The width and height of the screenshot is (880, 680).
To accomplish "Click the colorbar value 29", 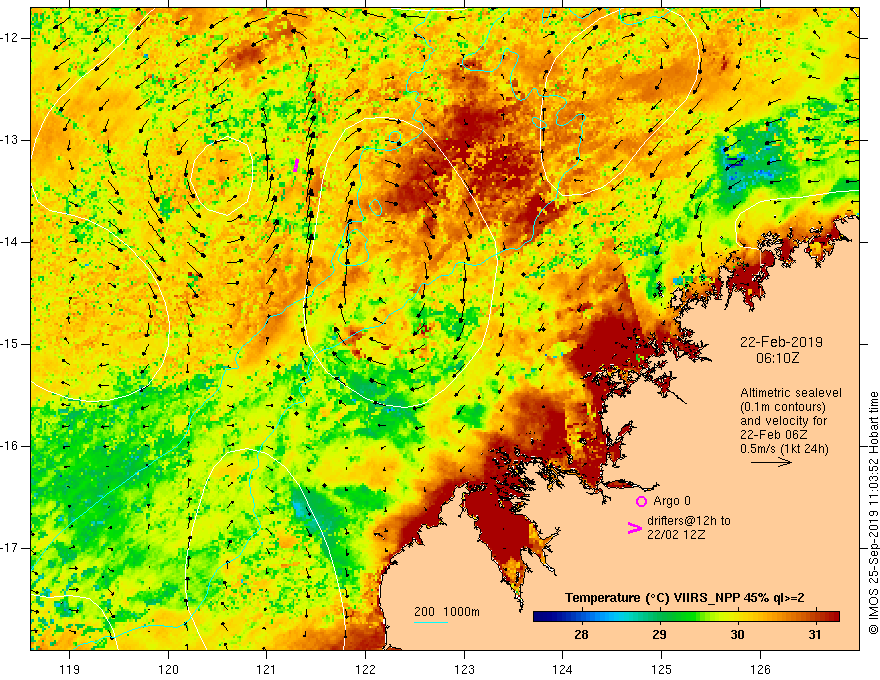I will pyautogui.click(x=659, y=635).
